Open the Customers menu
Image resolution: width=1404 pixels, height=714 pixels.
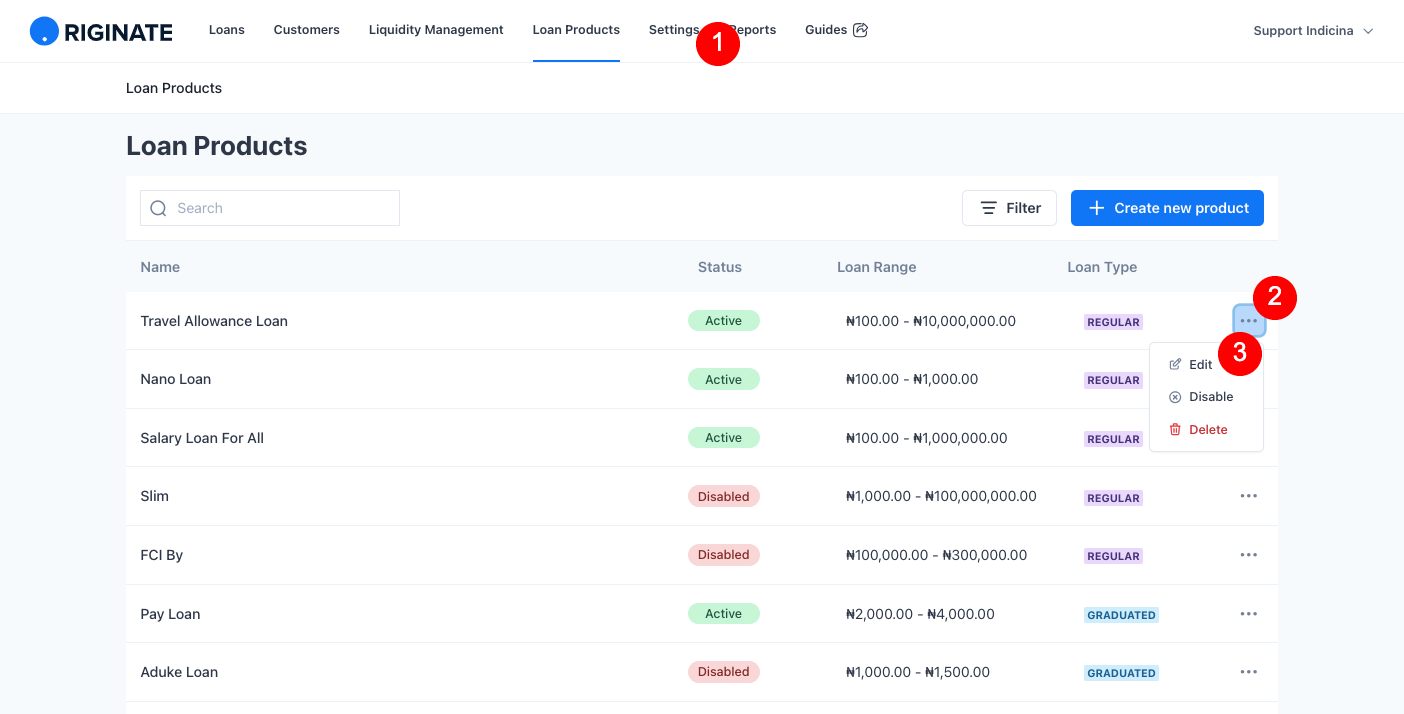(307, 30)
